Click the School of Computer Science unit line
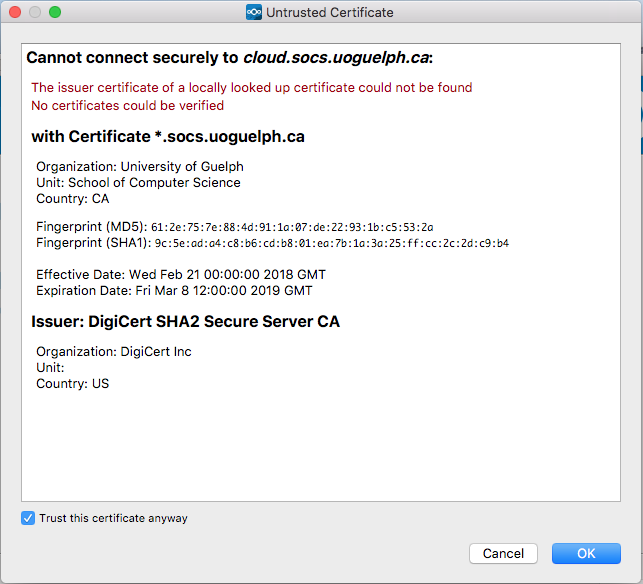This screenshot has width=643, height=584. point(138,182)
